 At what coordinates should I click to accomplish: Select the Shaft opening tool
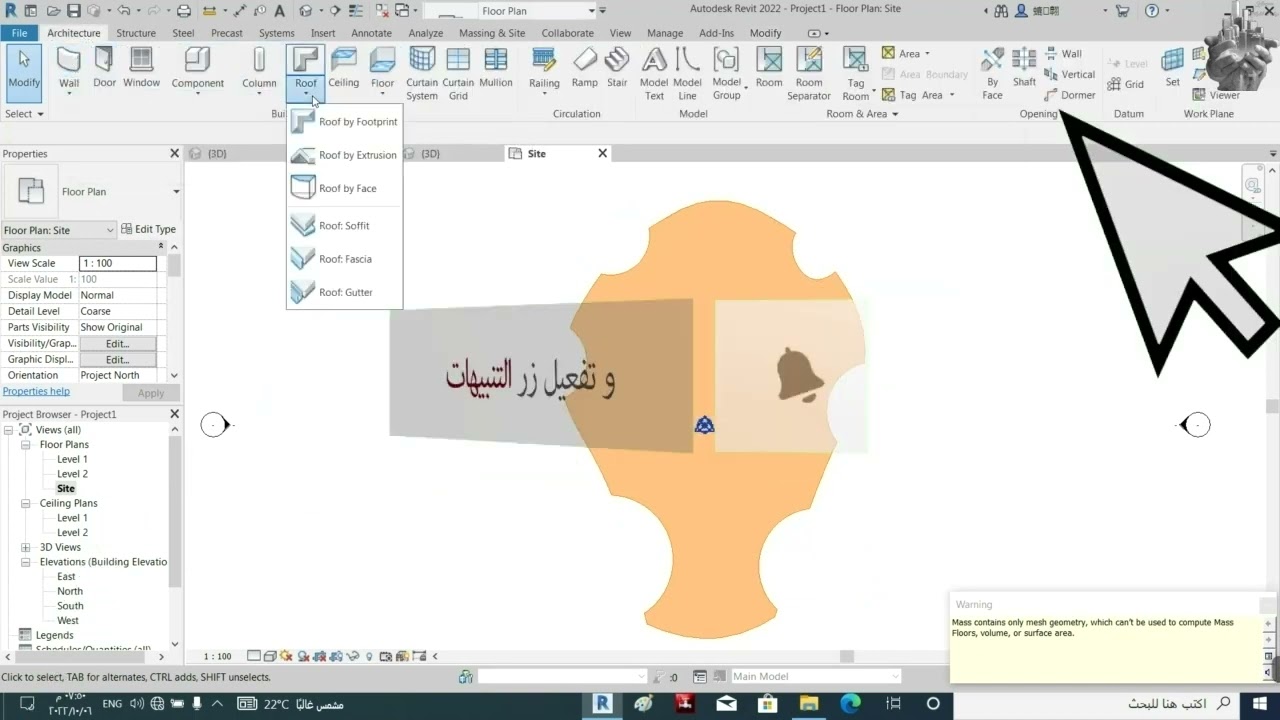[1024, 67]
